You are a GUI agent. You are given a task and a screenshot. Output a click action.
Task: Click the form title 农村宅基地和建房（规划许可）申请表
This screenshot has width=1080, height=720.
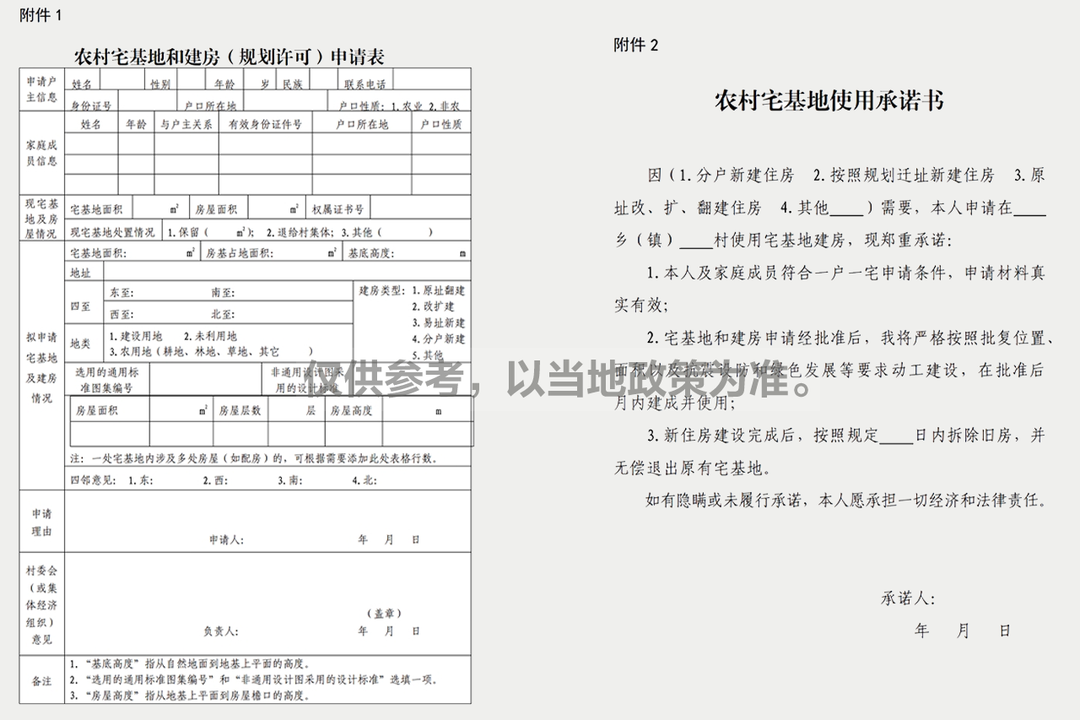tap(229, 56)
